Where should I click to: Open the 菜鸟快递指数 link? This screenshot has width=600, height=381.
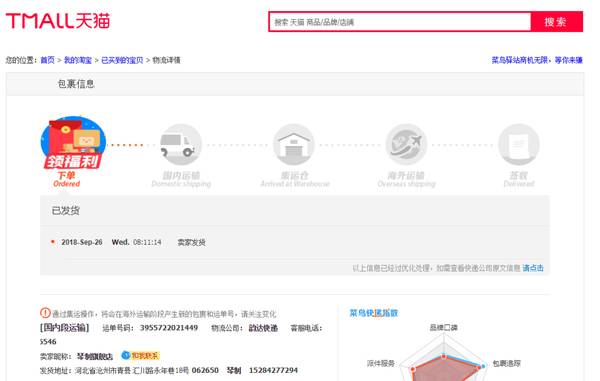pos(374,313)
